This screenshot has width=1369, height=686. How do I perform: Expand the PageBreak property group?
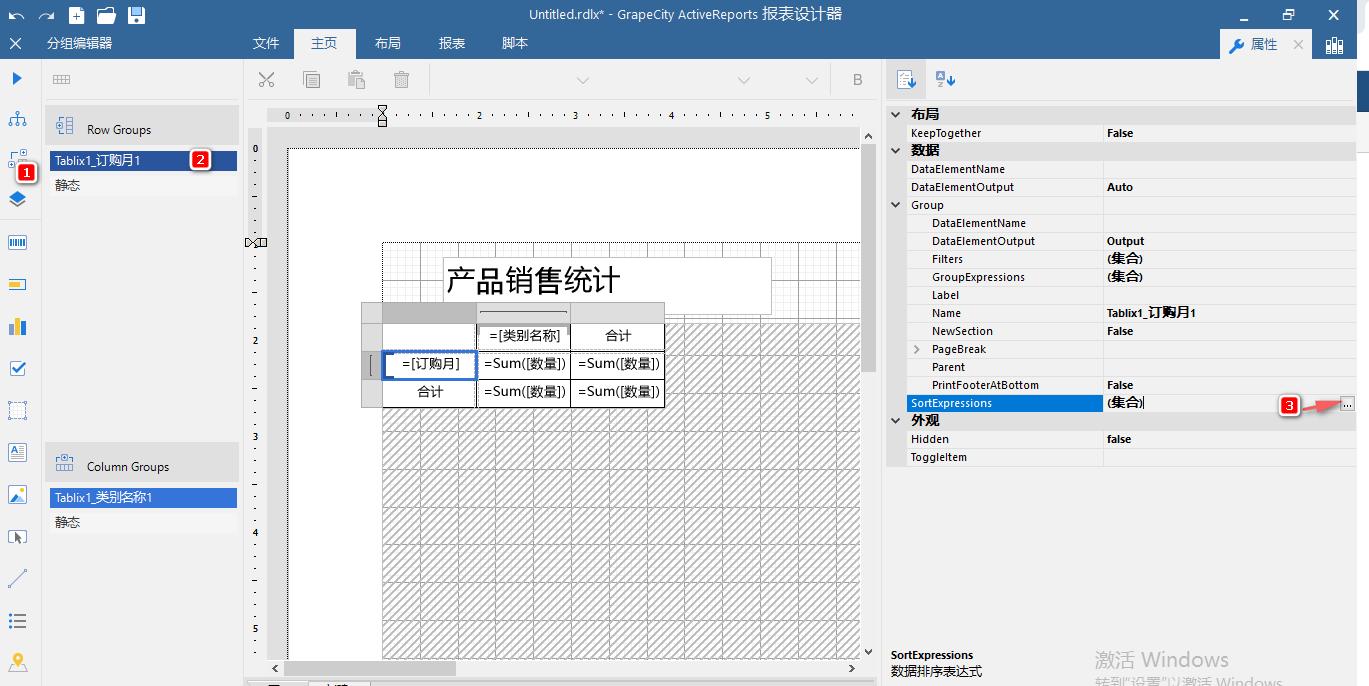coord(916,349)
